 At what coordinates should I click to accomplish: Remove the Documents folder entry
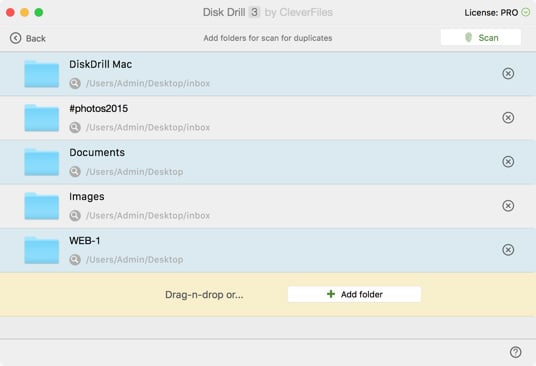coord(508,162)
